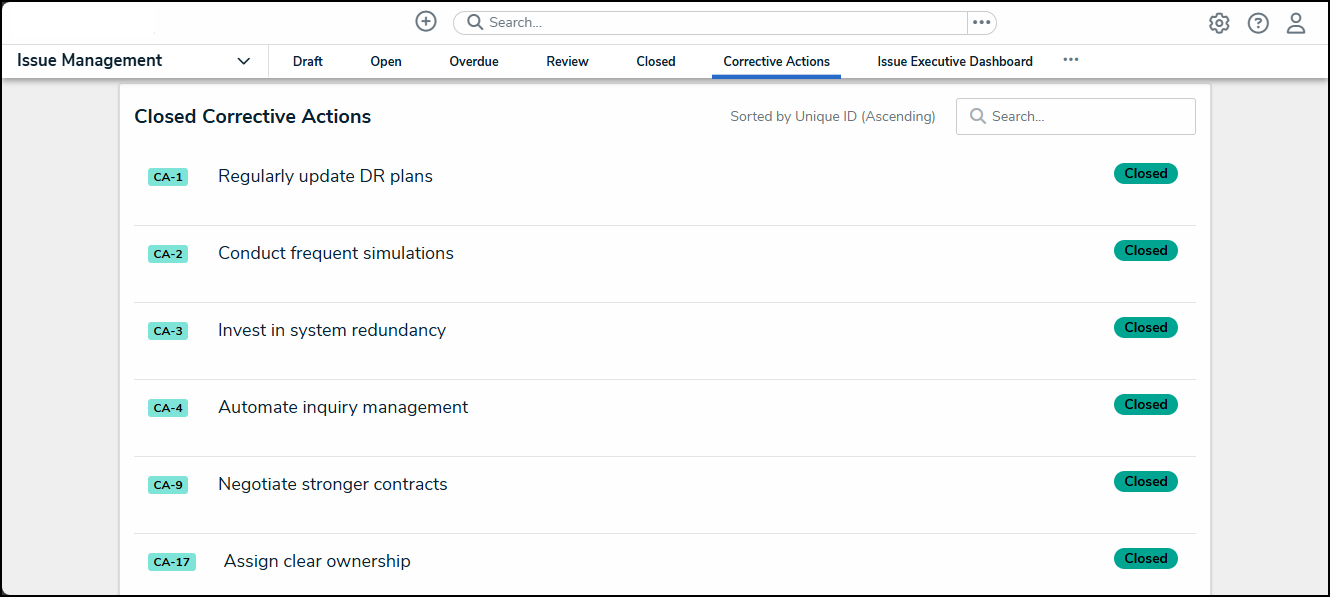Focus the top global search box
This screenshot has width=1330, height=597.
point(720,23)
